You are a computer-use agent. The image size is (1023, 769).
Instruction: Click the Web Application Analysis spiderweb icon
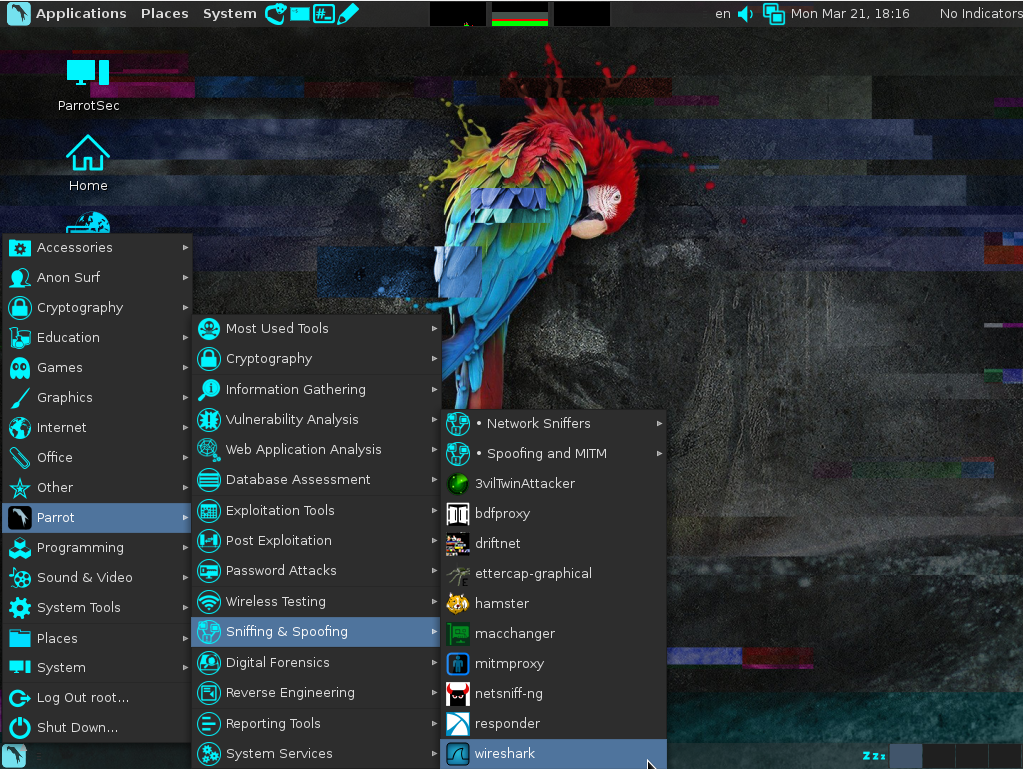[209, 449]
